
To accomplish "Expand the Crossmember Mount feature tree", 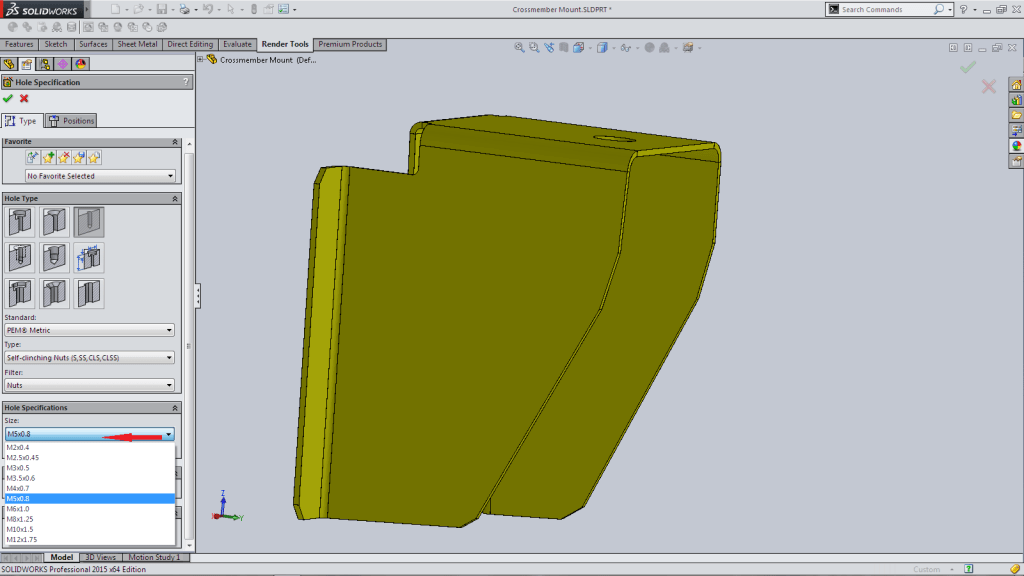I will pyautogui.click(x=201, y=60).
